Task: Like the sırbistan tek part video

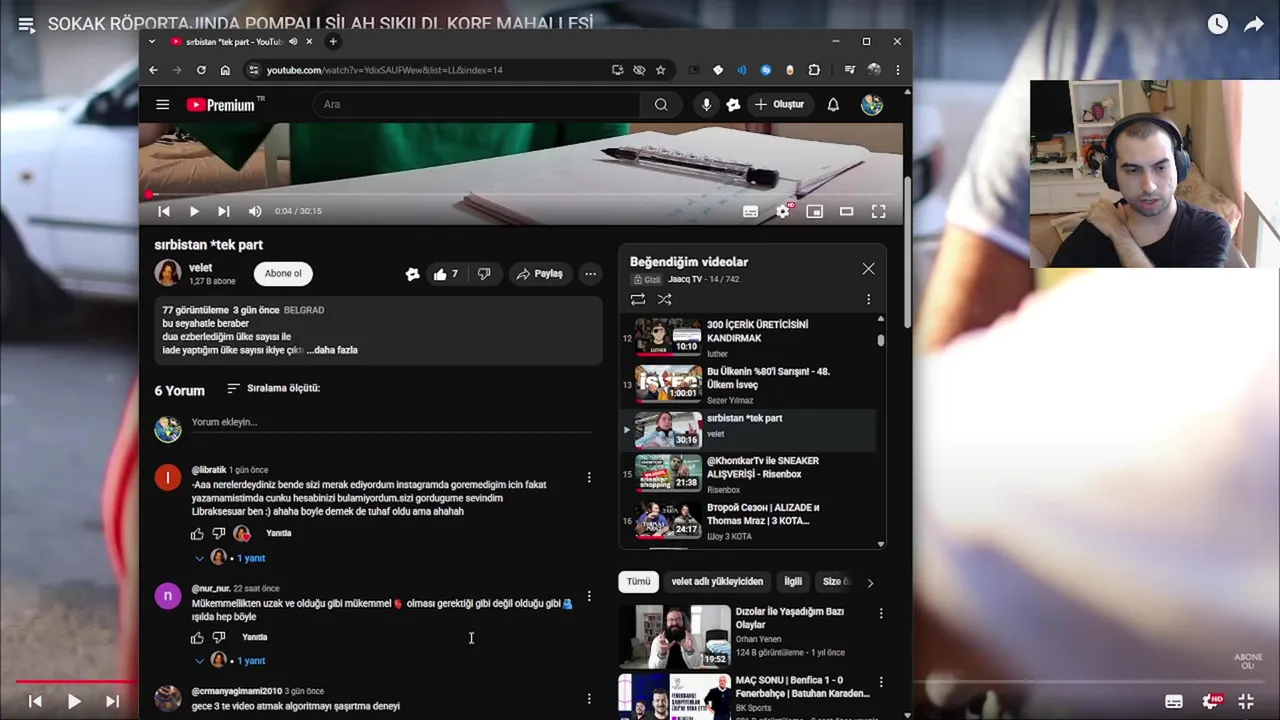Action: (x=446, y=274)
